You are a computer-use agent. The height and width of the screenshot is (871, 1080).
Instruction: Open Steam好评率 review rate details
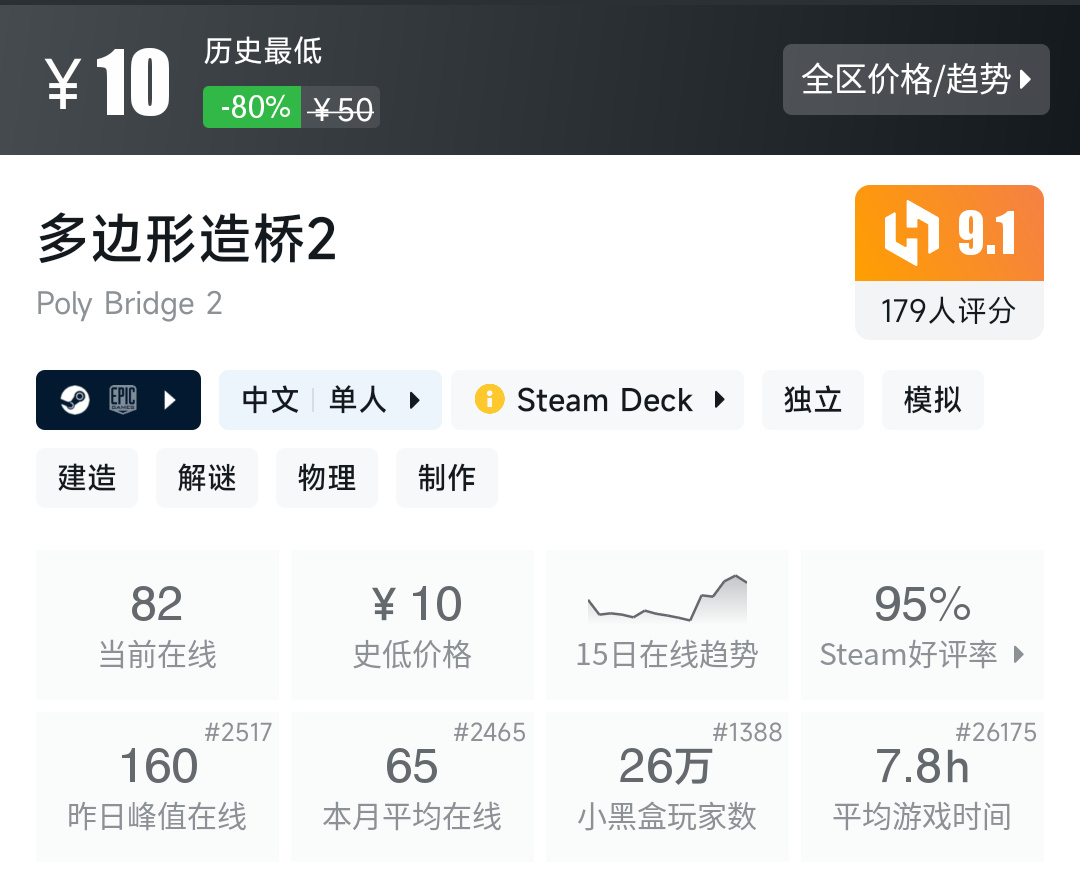[x=922, y=625]
